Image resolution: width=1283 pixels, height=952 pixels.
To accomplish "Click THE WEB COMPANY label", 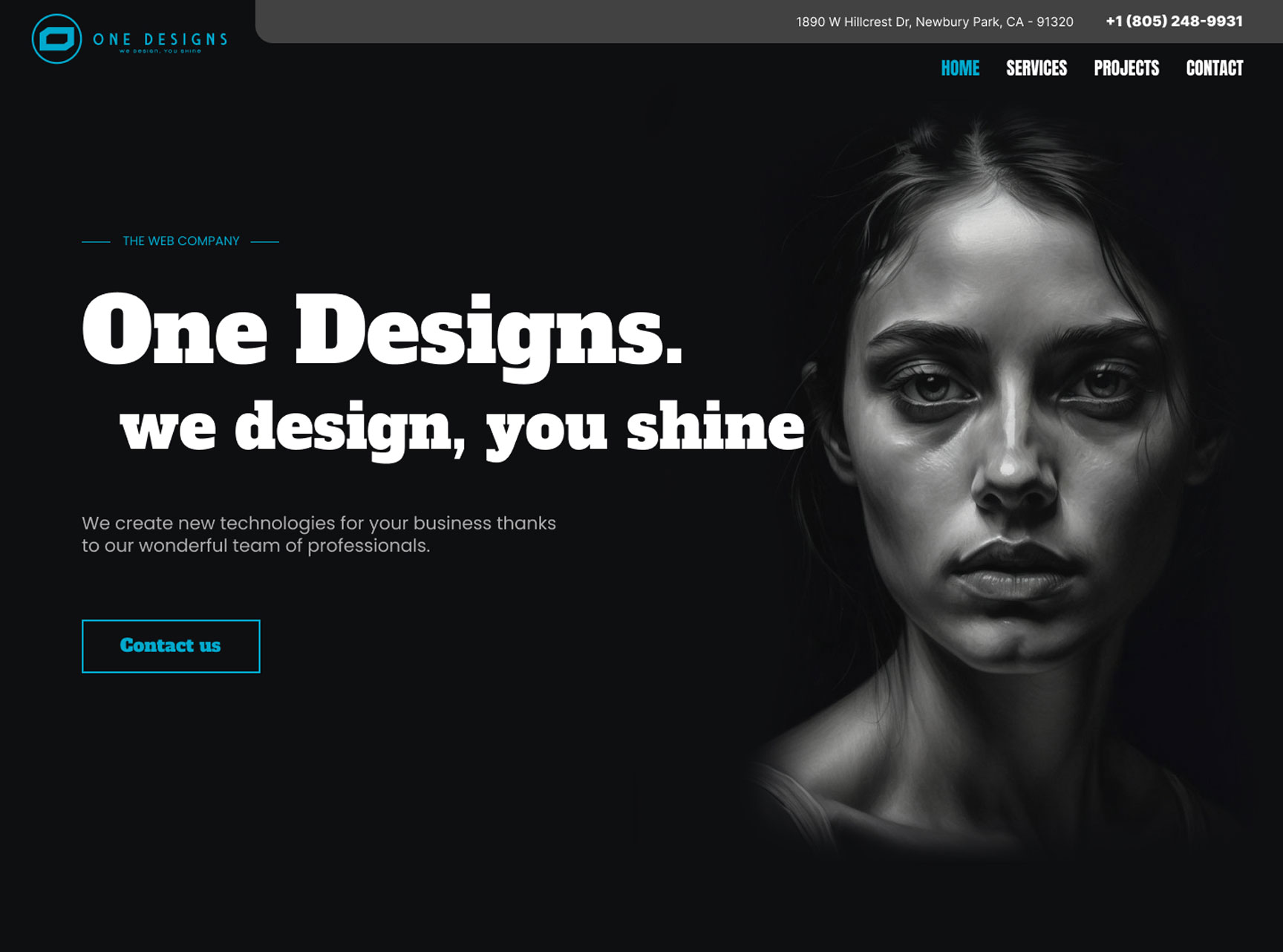I will tap(181, 241).
